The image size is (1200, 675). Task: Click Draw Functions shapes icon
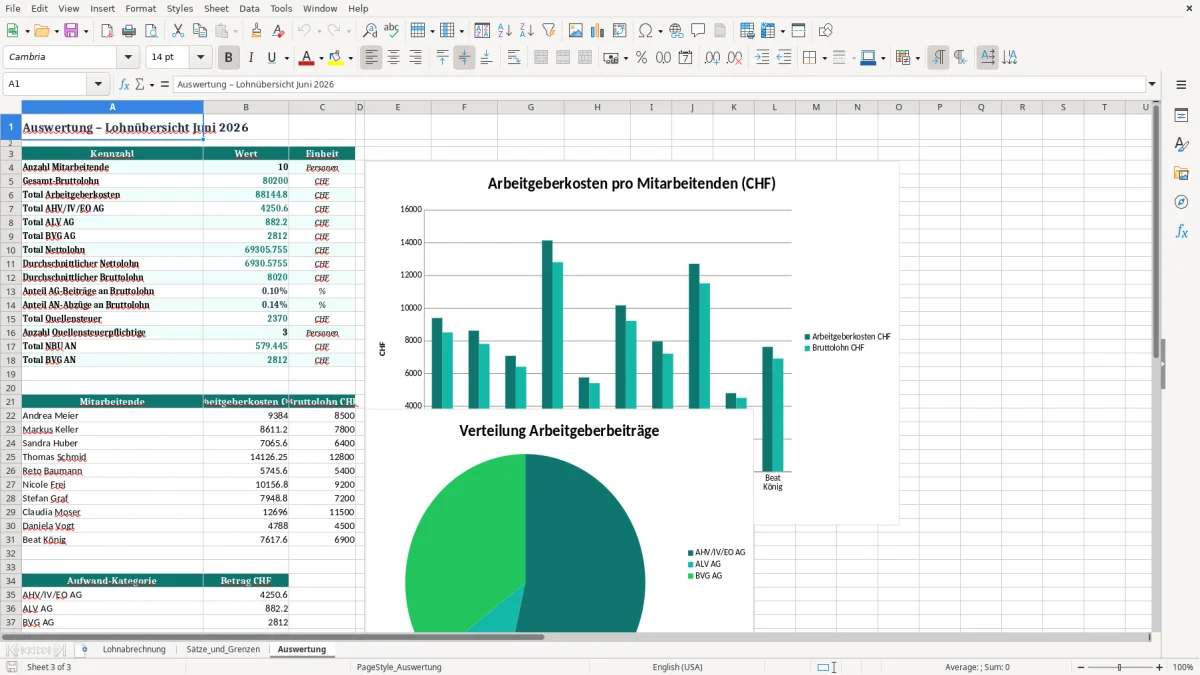[x=826, y=31]
